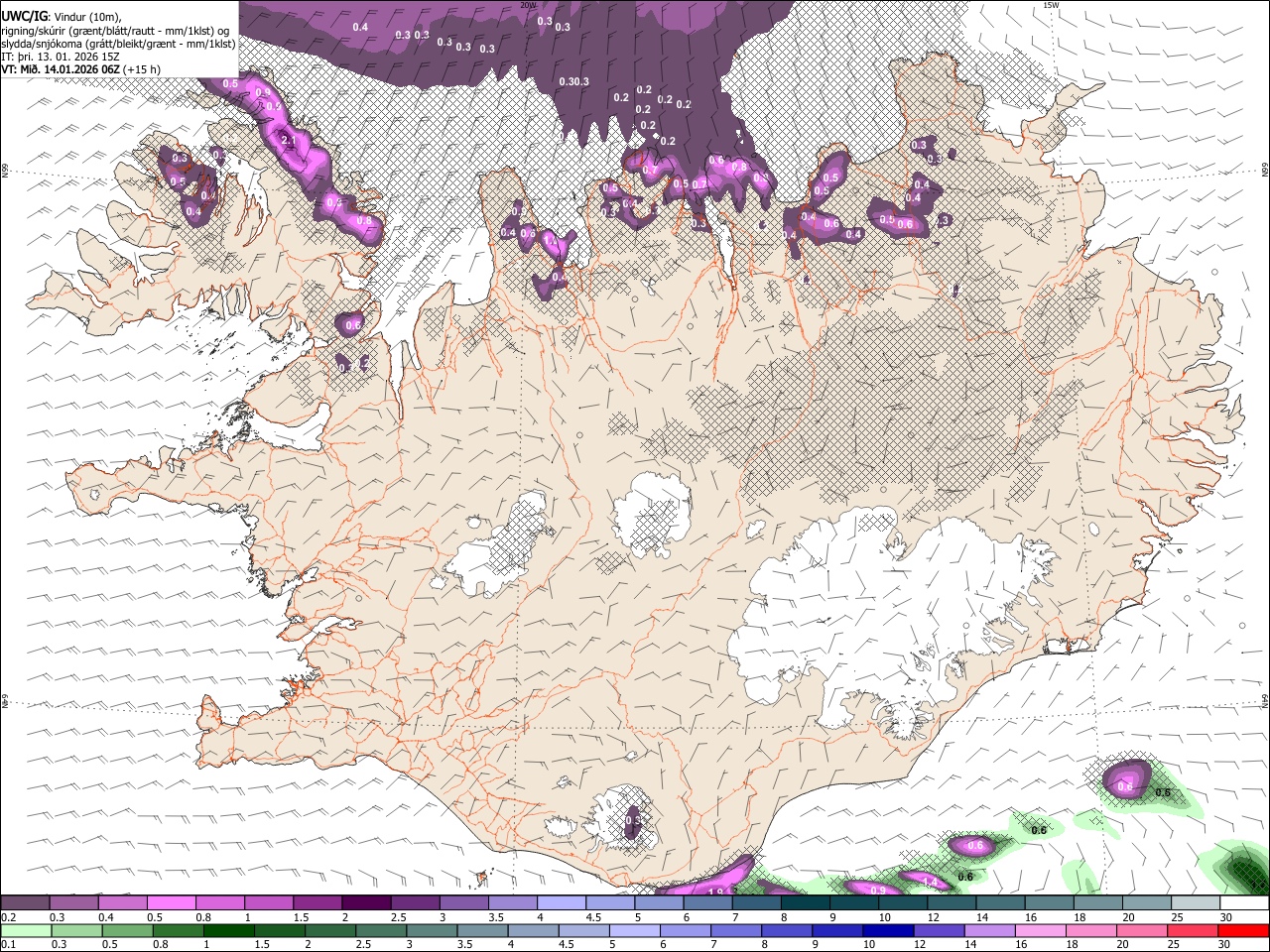Click the bright magenta 0.5 swatch in the upper legend
Viewport: 1270px width, 952px height.
(172, 902)
